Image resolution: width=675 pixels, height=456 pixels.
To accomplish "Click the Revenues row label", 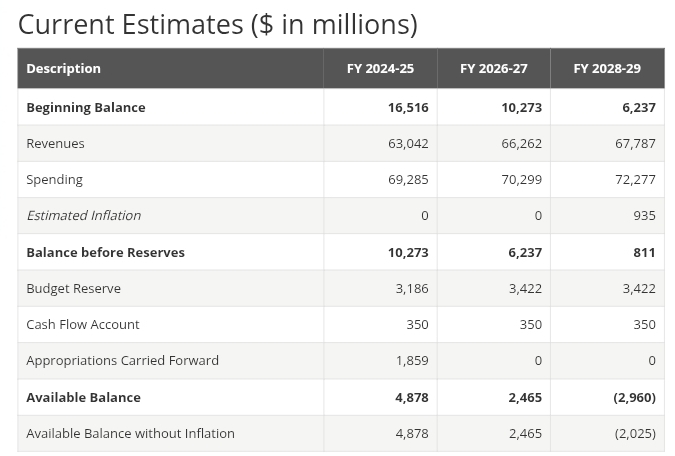I will pyautogui.click(x=55, y=143).
